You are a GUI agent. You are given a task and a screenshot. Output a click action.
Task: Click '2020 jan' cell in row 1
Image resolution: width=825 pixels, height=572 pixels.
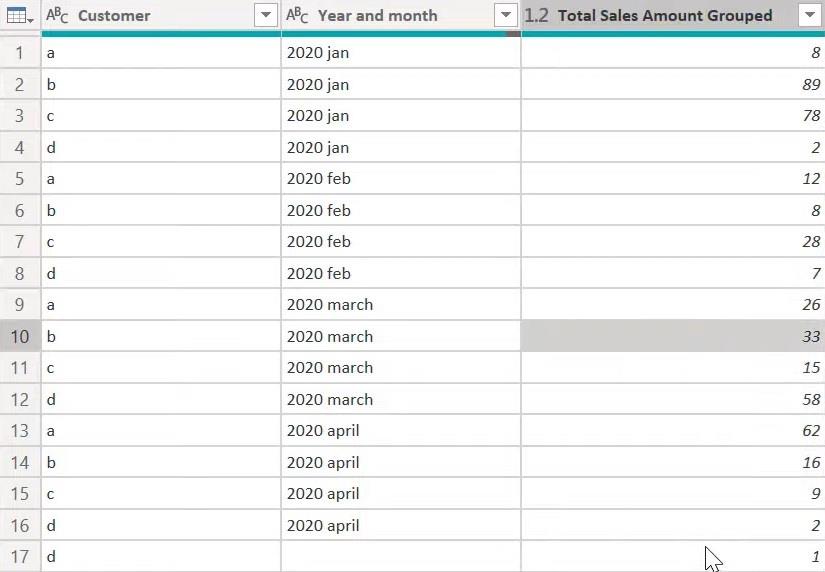coord(401,53)
